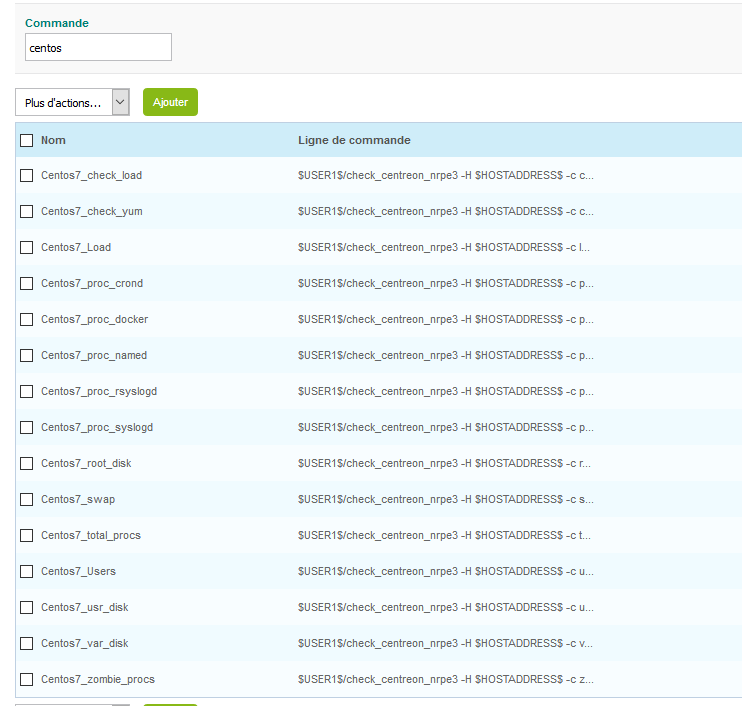This screenshot has height=706, width=742.
Task: Check the Centos7_Load row checkbox
Action: (x=26, y=247)
